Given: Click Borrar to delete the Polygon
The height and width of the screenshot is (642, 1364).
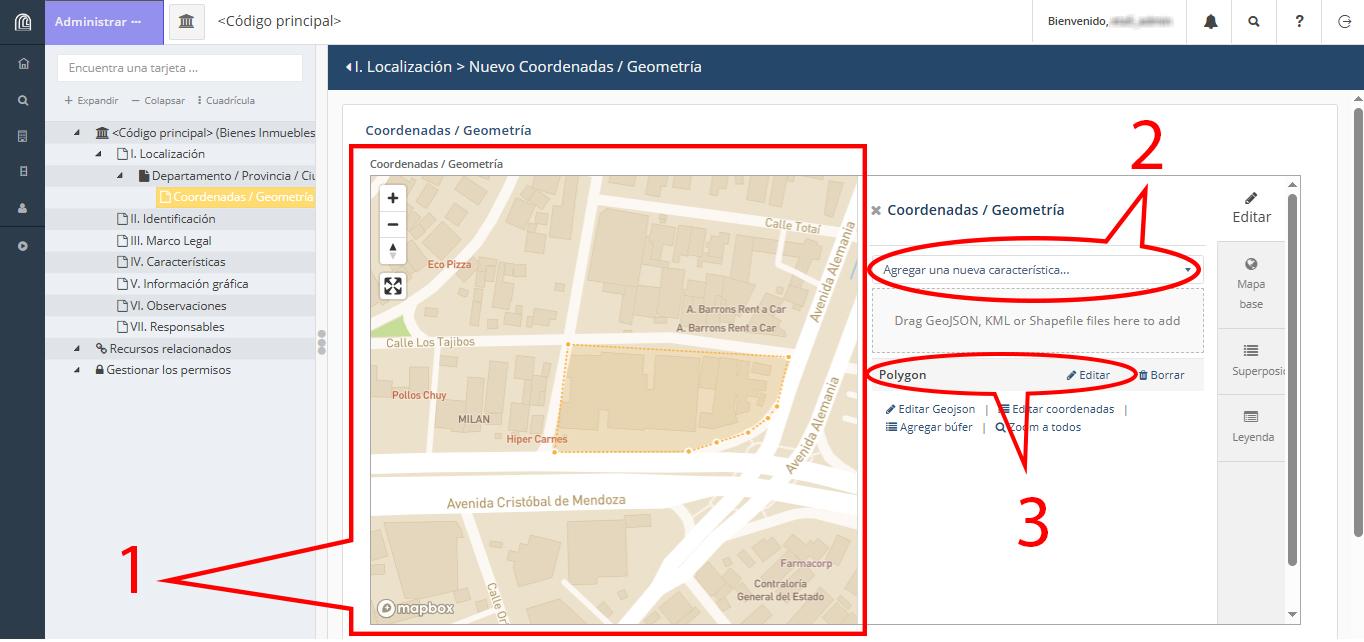Looking at the screenshot, I should pyautogui.click(x=1160, y=375).
